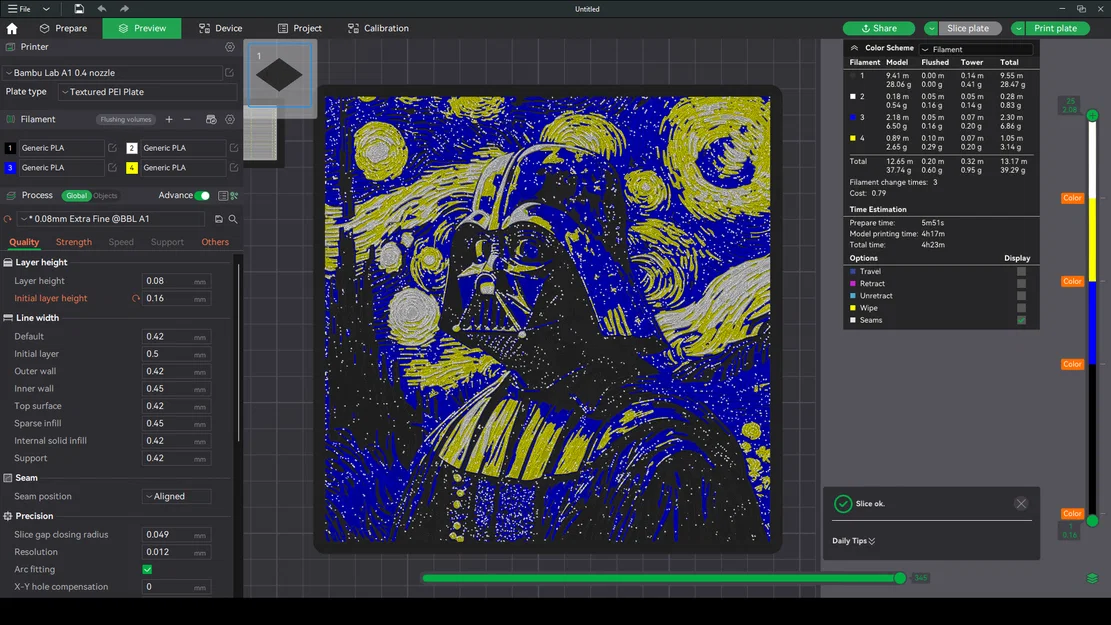The width and height of the screenshot is (1111, 625).
Task: Click the Share button
Action: pos(879,28)
